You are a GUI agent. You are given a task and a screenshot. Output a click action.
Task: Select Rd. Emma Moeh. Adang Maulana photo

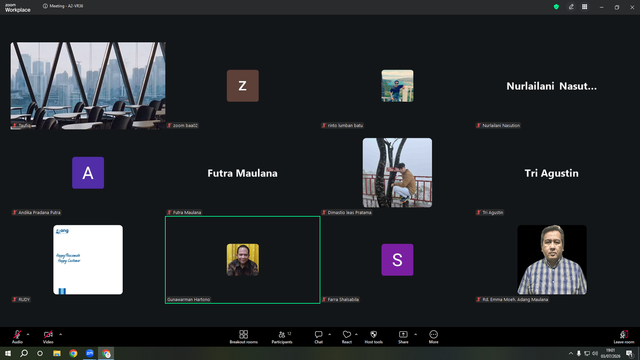tap(552, 260)
